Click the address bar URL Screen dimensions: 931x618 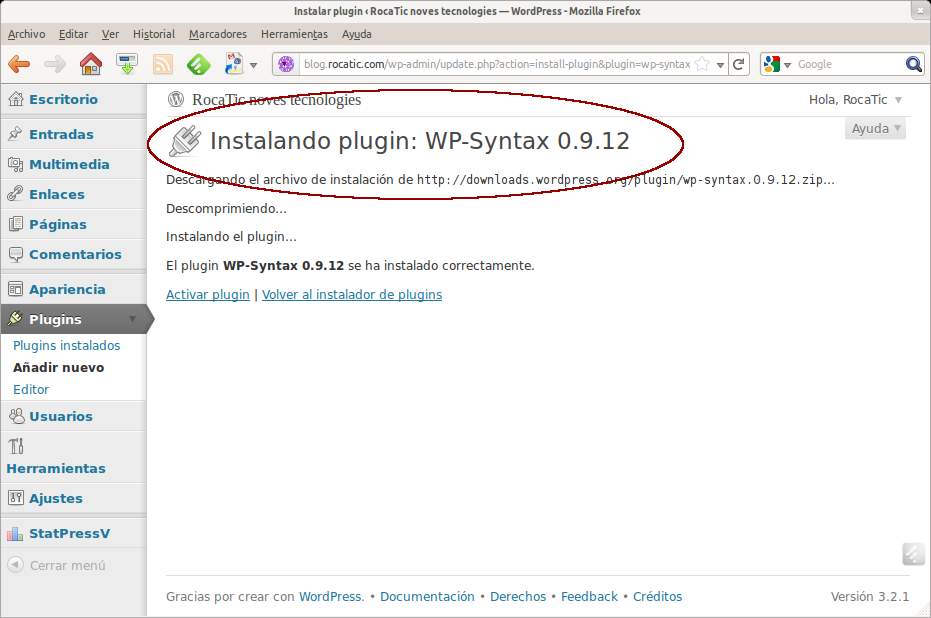497,64
